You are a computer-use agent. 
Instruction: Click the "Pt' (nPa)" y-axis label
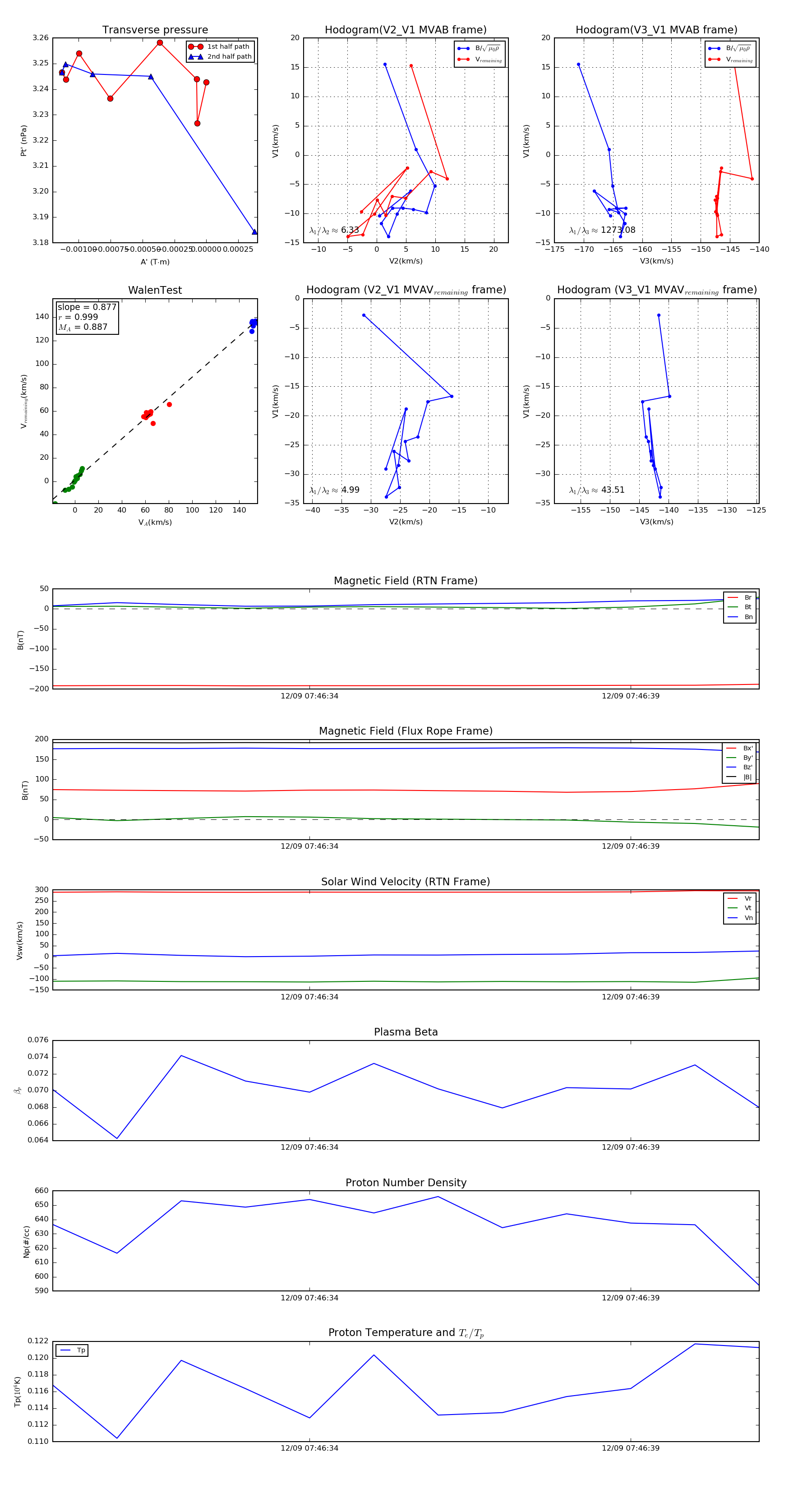24,140
